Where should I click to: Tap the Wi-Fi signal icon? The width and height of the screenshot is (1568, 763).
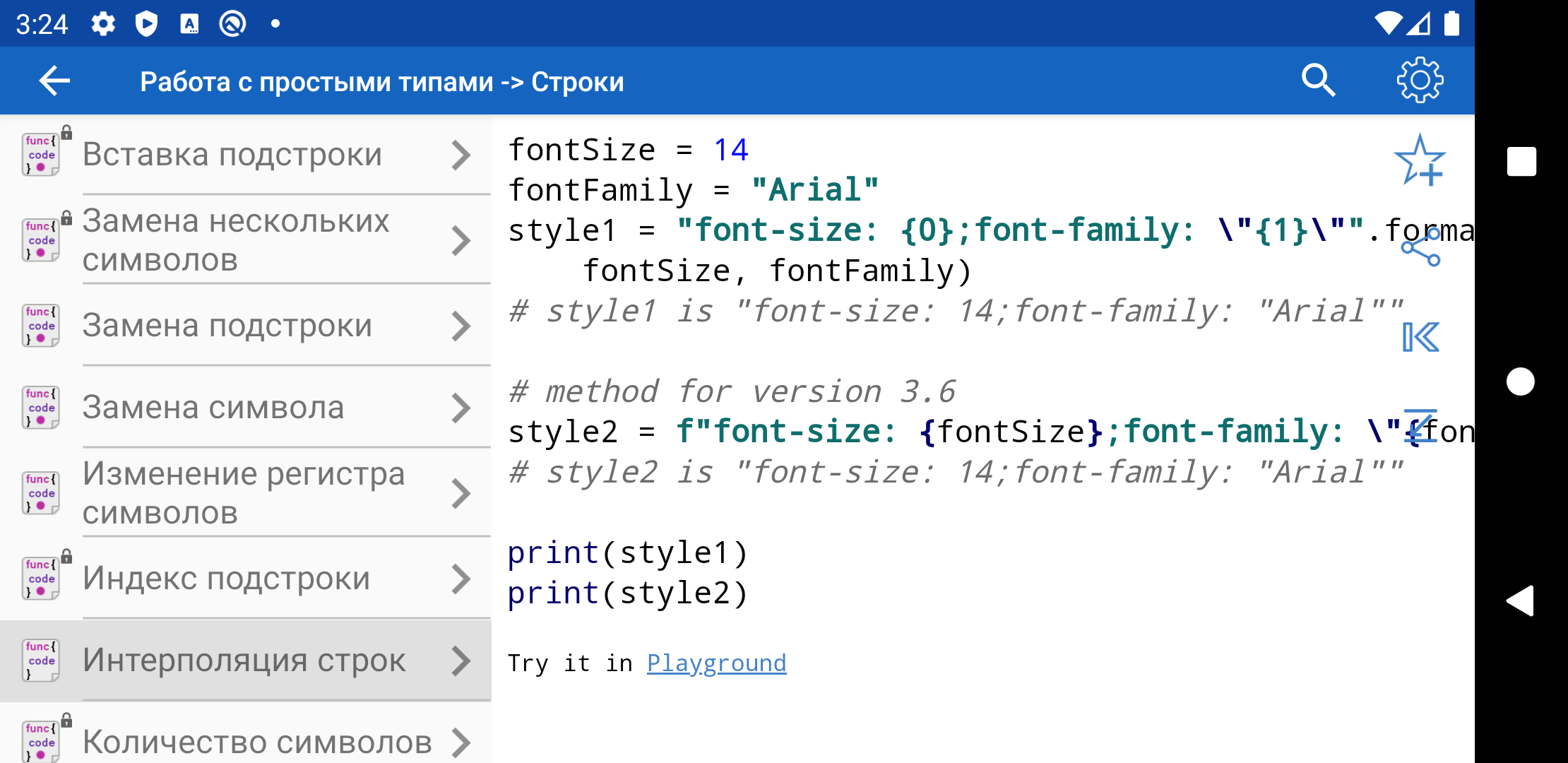click(x=1387, y=23)
